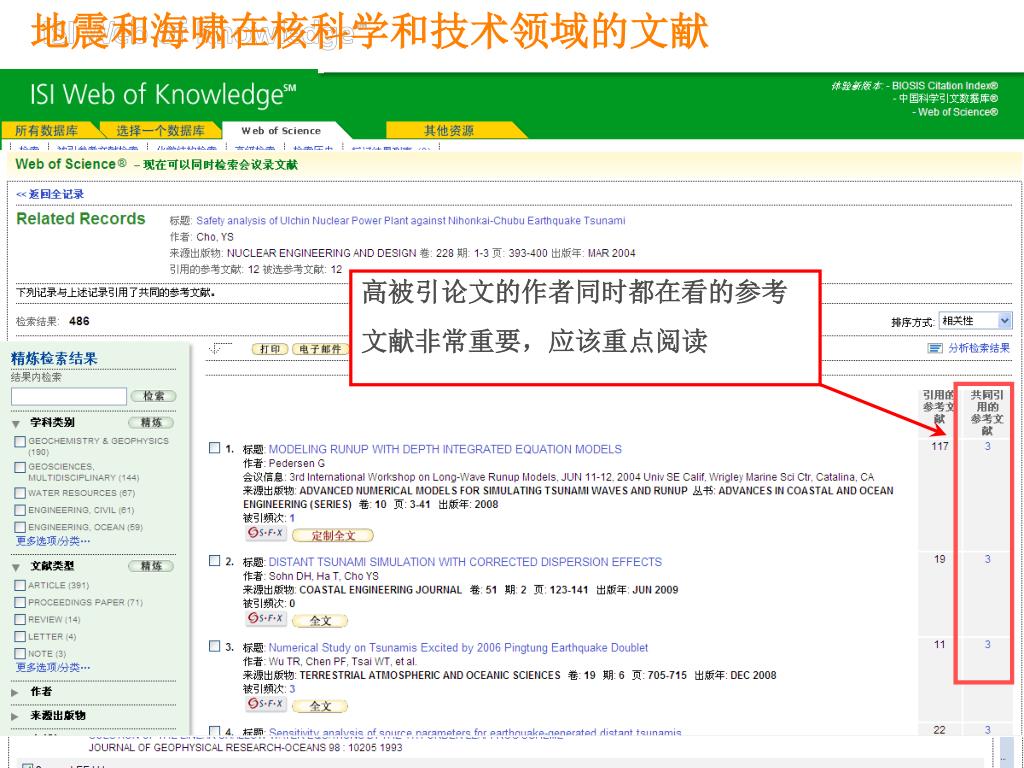Focus the 结果内检索 search field
Viewport: 1024px width, 768px height.
click(x=69, y=396)
